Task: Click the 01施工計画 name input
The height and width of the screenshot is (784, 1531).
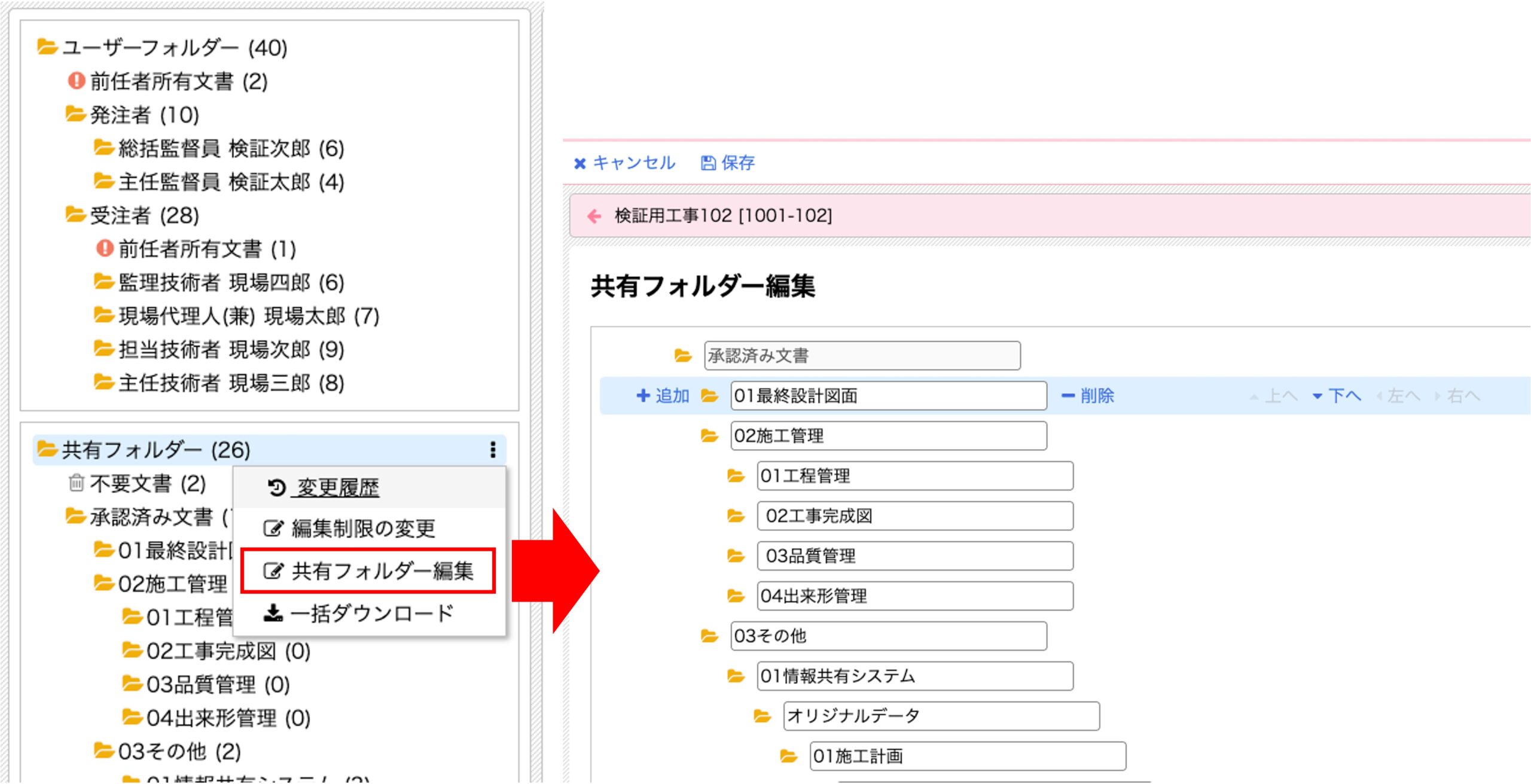Action: (x=968, y=756)
